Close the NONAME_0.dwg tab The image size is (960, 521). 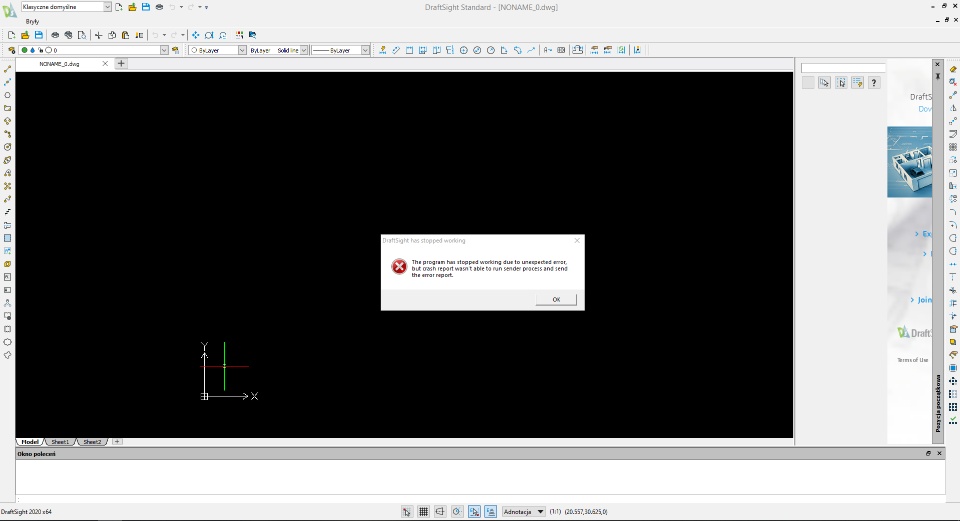[105, 64]
